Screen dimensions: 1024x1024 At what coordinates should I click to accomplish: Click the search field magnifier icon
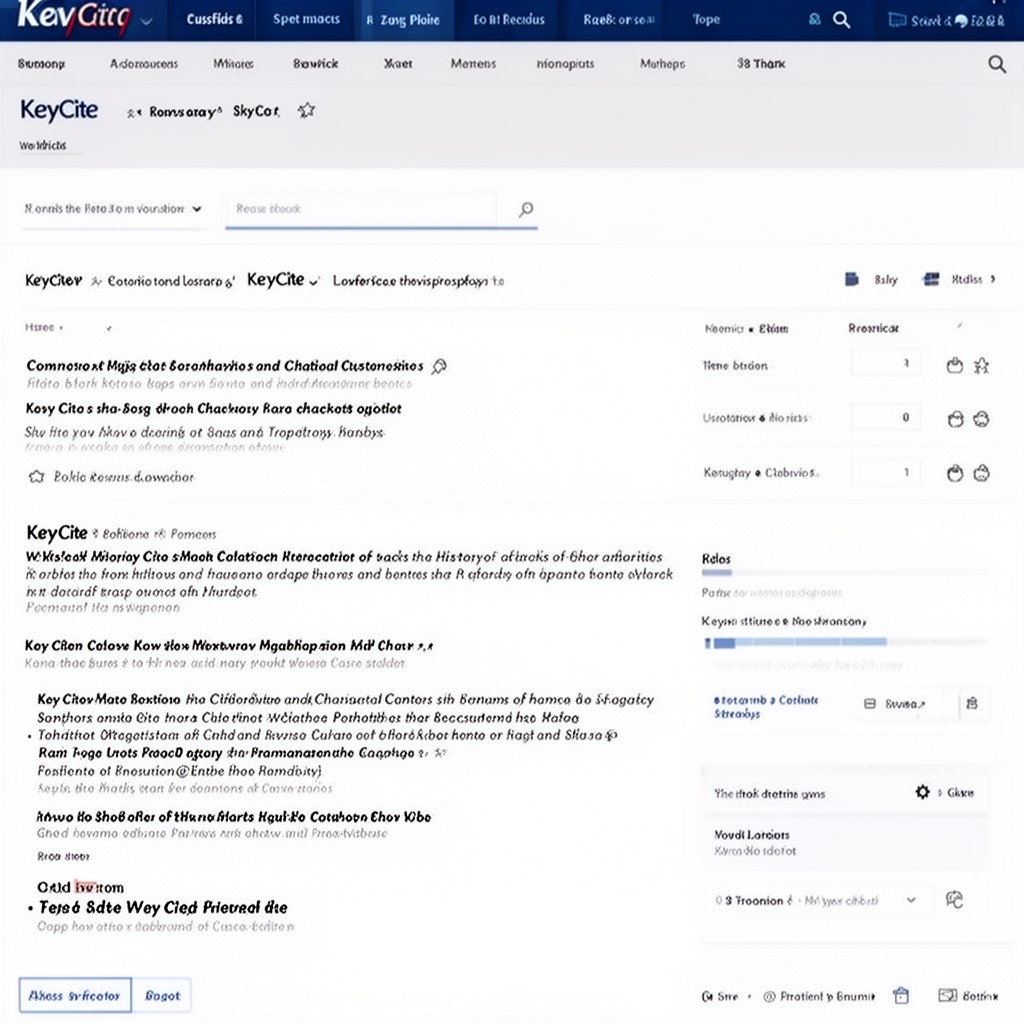526,209
